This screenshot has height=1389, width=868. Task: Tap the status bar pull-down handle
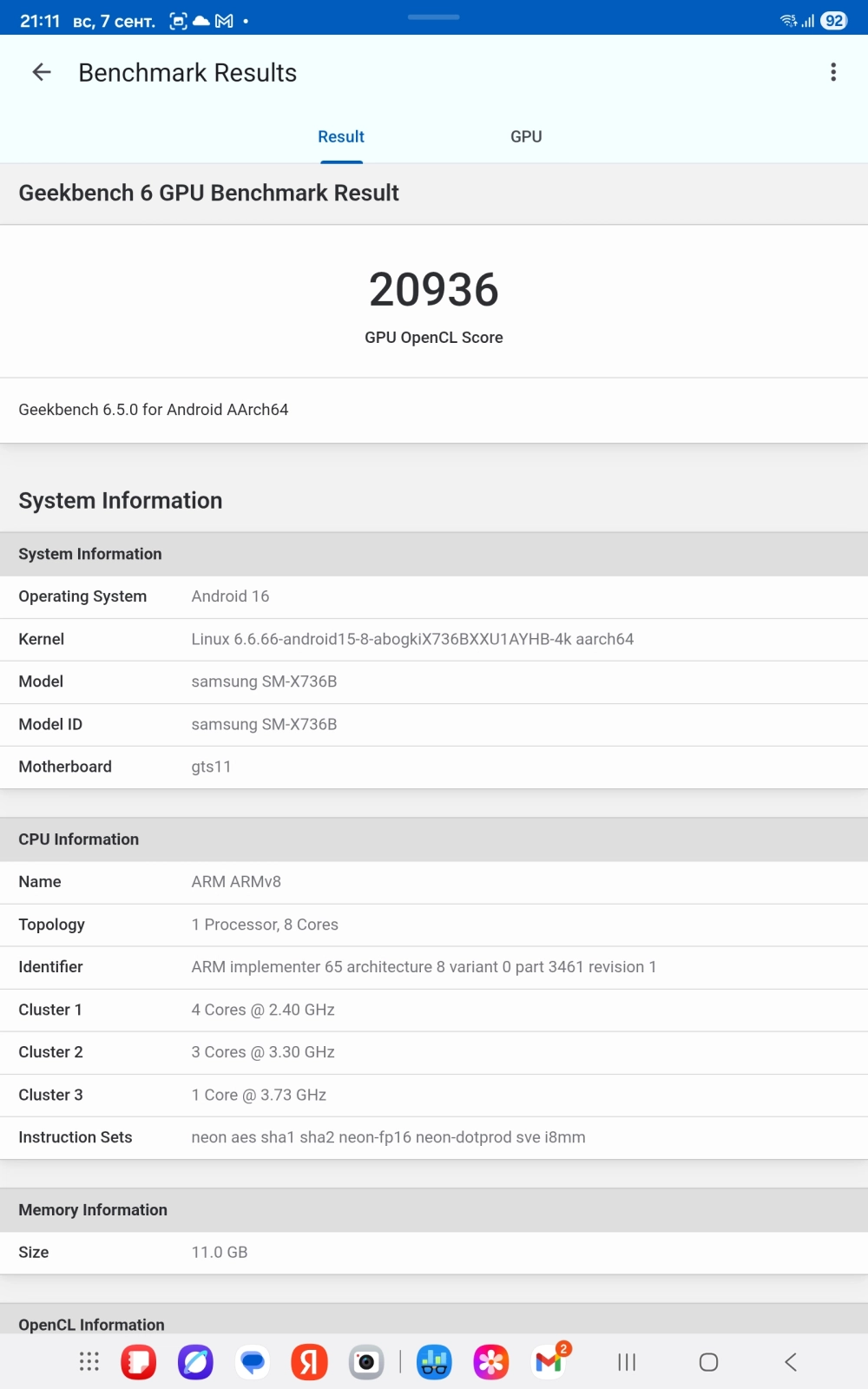(x=434, y=16)
